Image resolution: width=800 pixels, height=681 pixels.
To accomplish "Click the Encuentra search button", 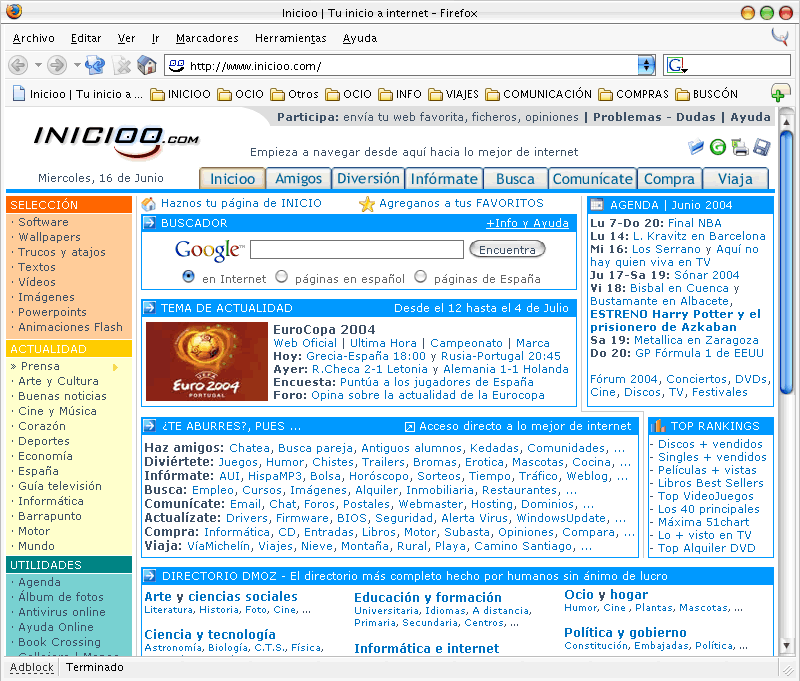I will [x=507, y=249].
